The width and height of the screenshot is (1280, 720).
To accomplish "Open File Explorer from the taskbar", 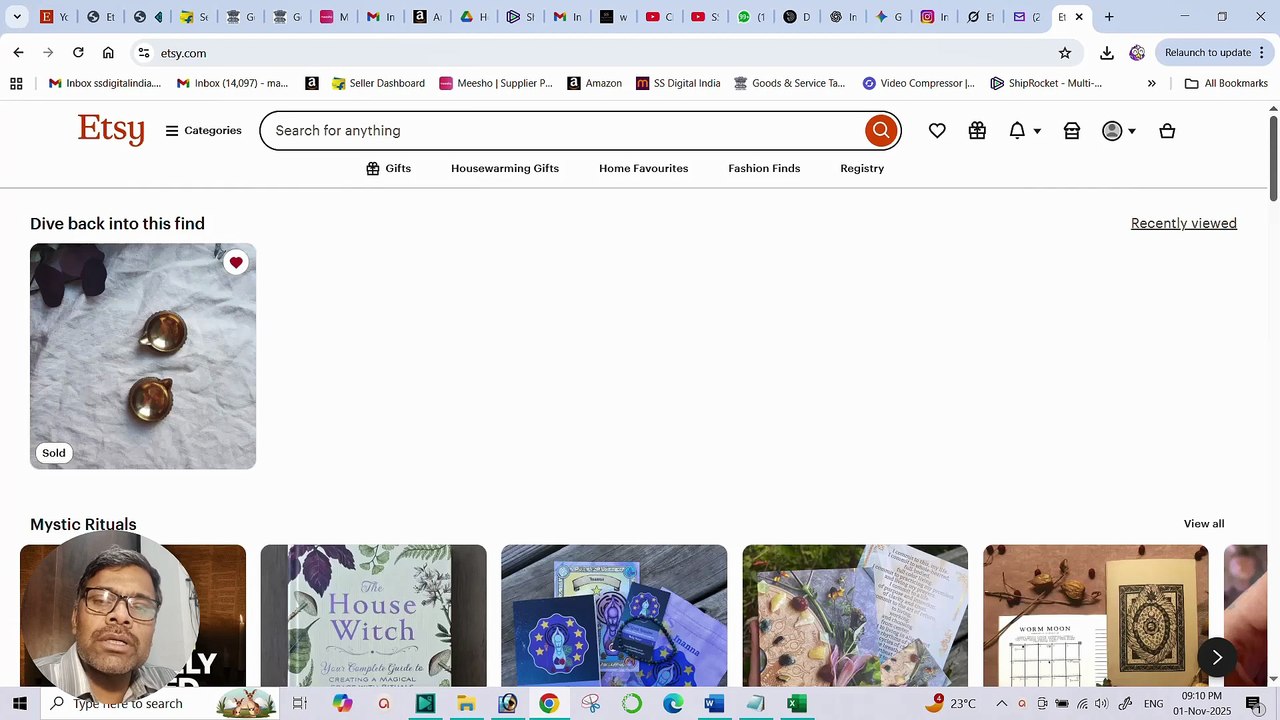I will point(466,704).
